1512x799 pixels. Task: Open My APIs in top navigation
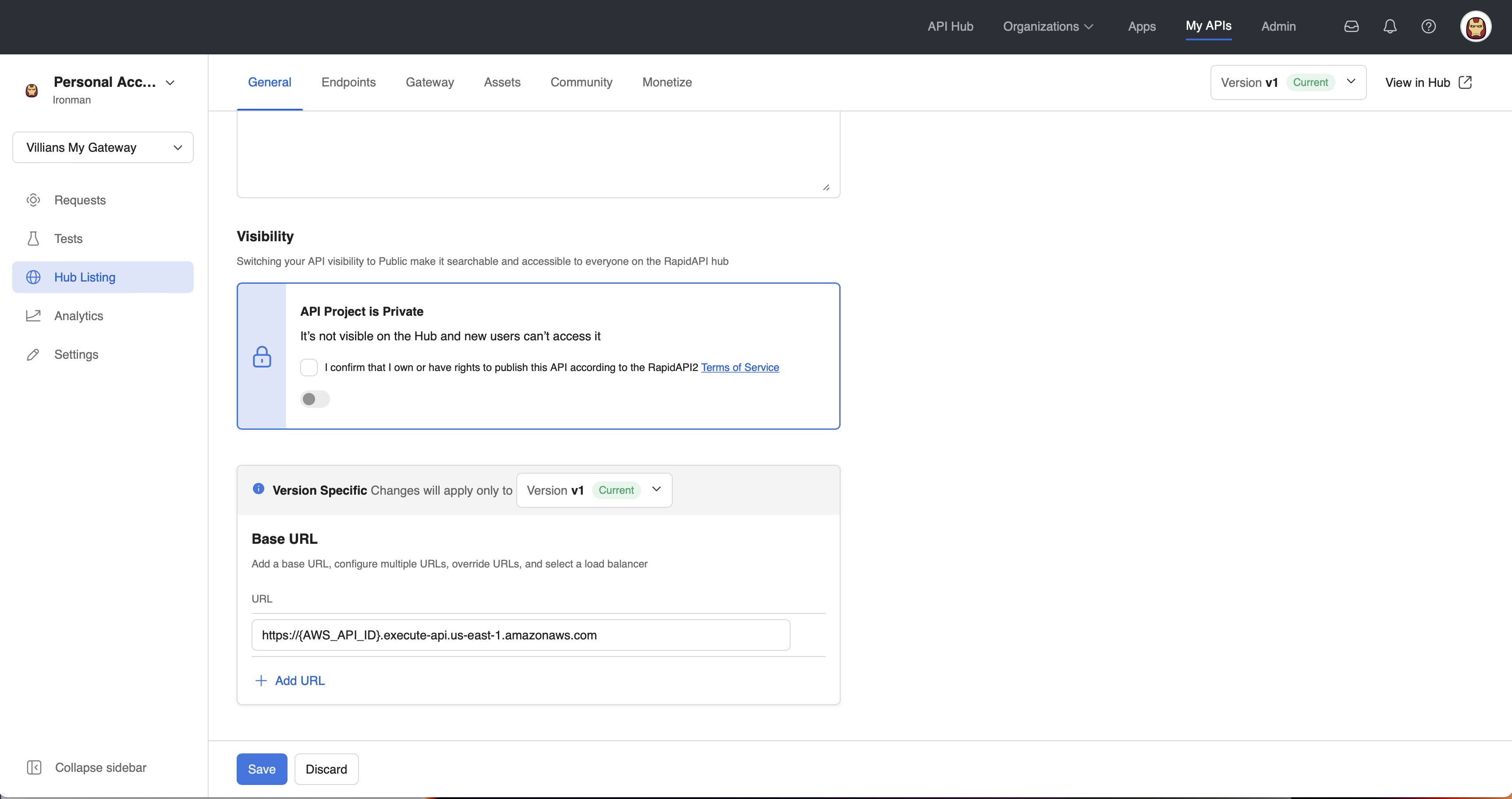tap(1209, 26)
